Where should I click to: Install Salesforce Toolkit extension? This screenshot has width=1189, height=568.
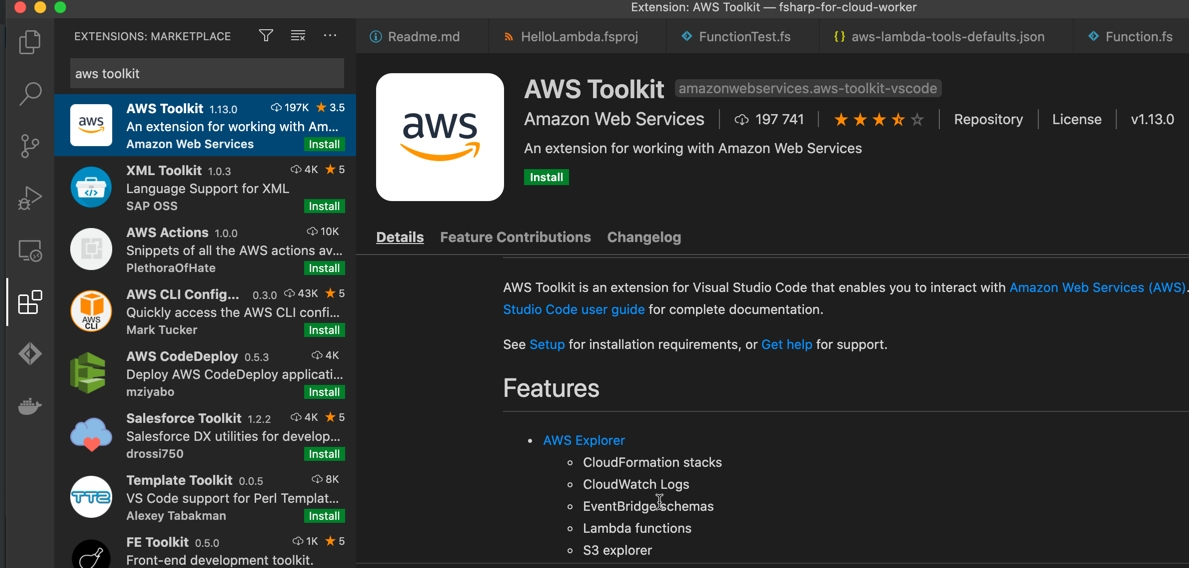[325, 454]
